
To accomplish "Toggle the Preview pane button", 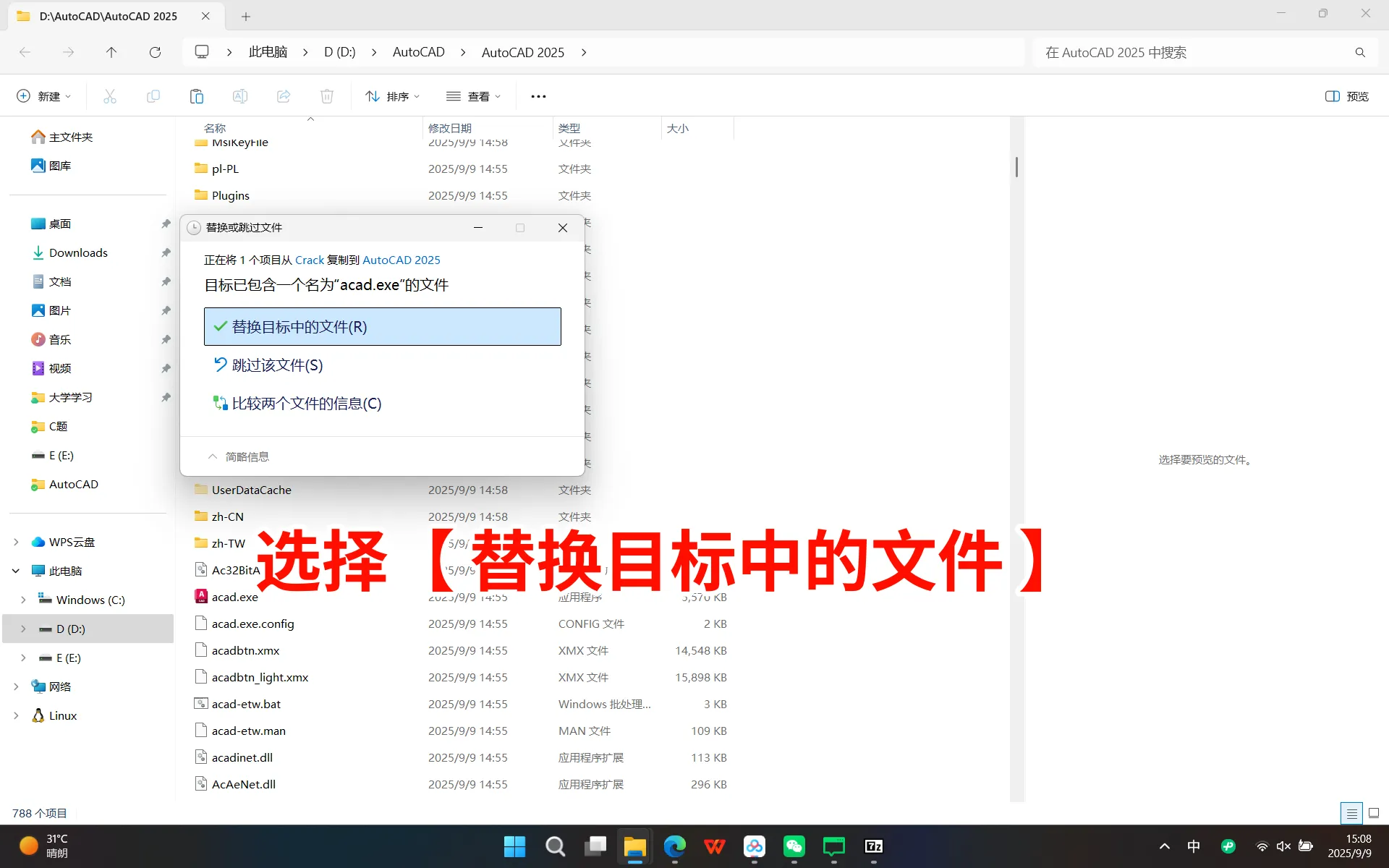I will pos(1346,96).
